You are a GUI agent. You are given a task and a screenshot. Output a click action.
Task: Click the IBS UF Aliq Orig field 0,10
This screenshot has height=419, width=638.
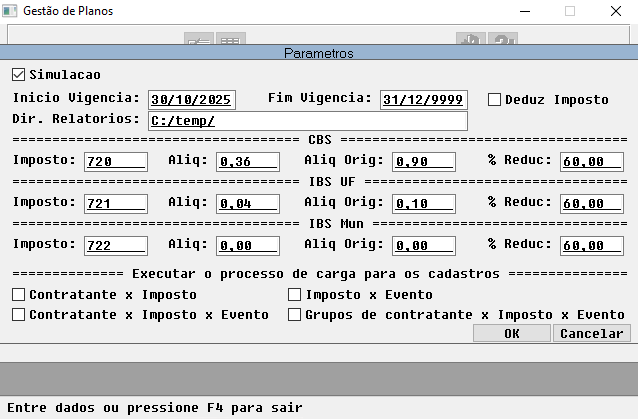pyautogui.click(x=424, y=204)
